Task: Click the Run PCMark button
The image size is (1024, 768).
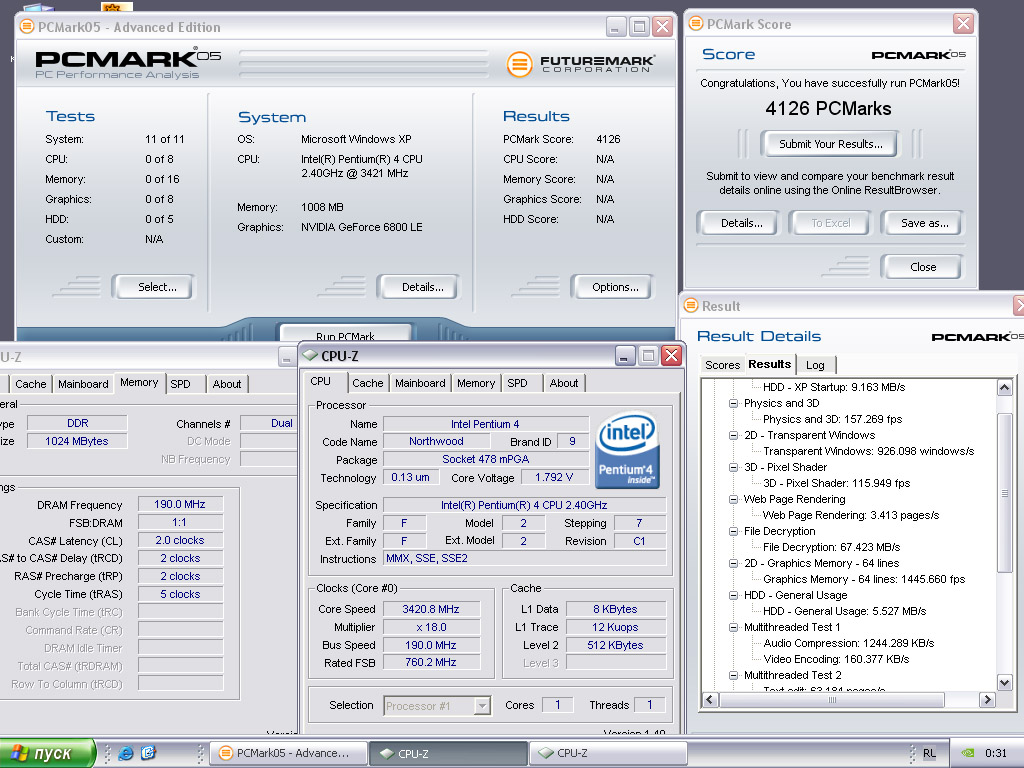Action: pyautogui.click(x=345, y=333)
